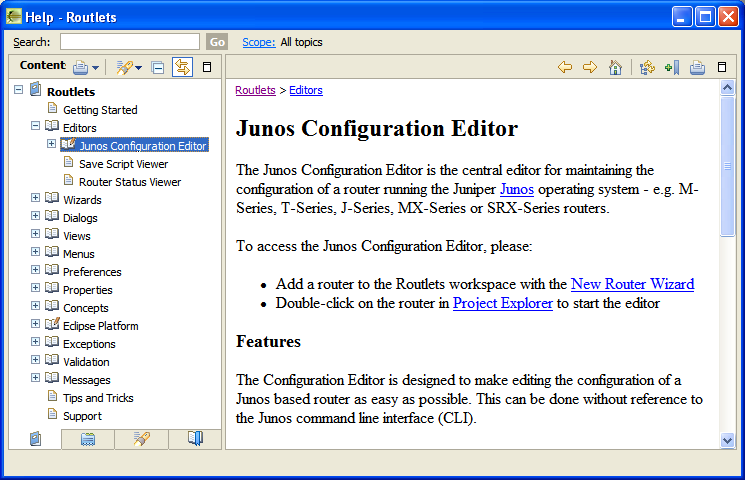
Task: Expand the Validation node
Action: point(36,360)
